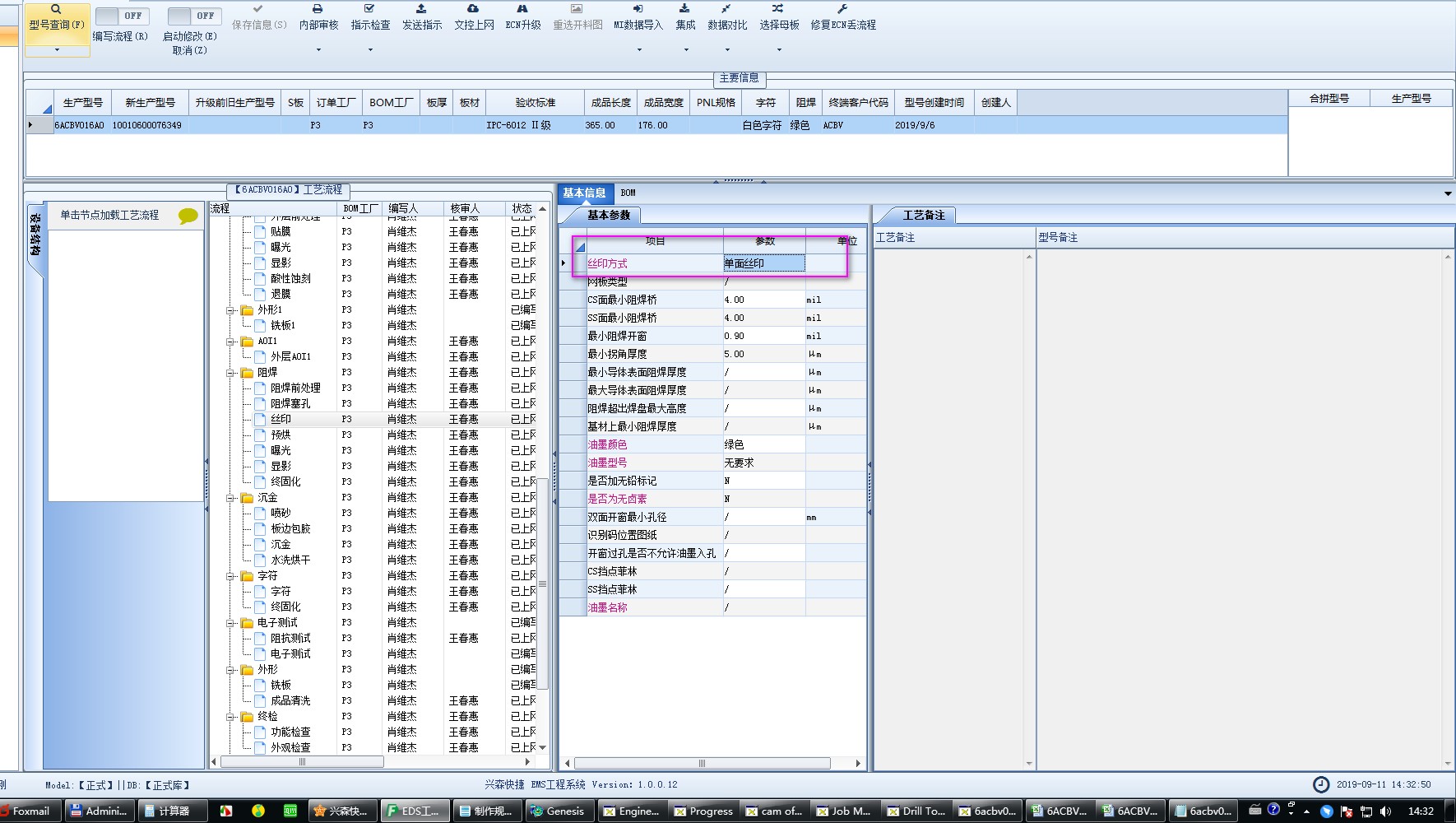Image resolution: width=1456 pixels, height=823 pixels.
Task: Click the document icon beside 喷砂
Action: (x=260, y=514)
